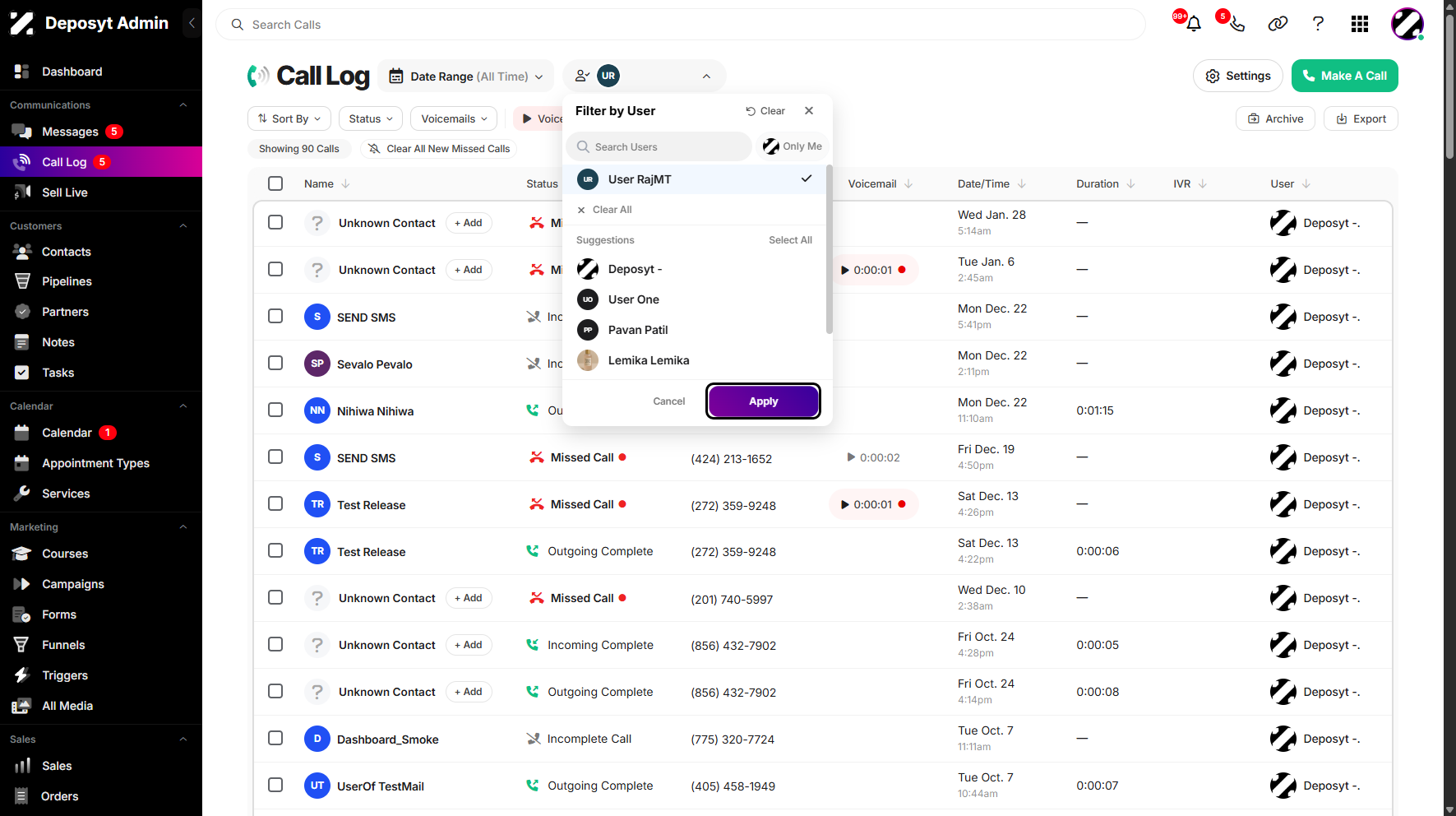Screen dimensions: 1456x816
Task: Play the 0:00:02 voicemail recording
Action: pos(851,457)
